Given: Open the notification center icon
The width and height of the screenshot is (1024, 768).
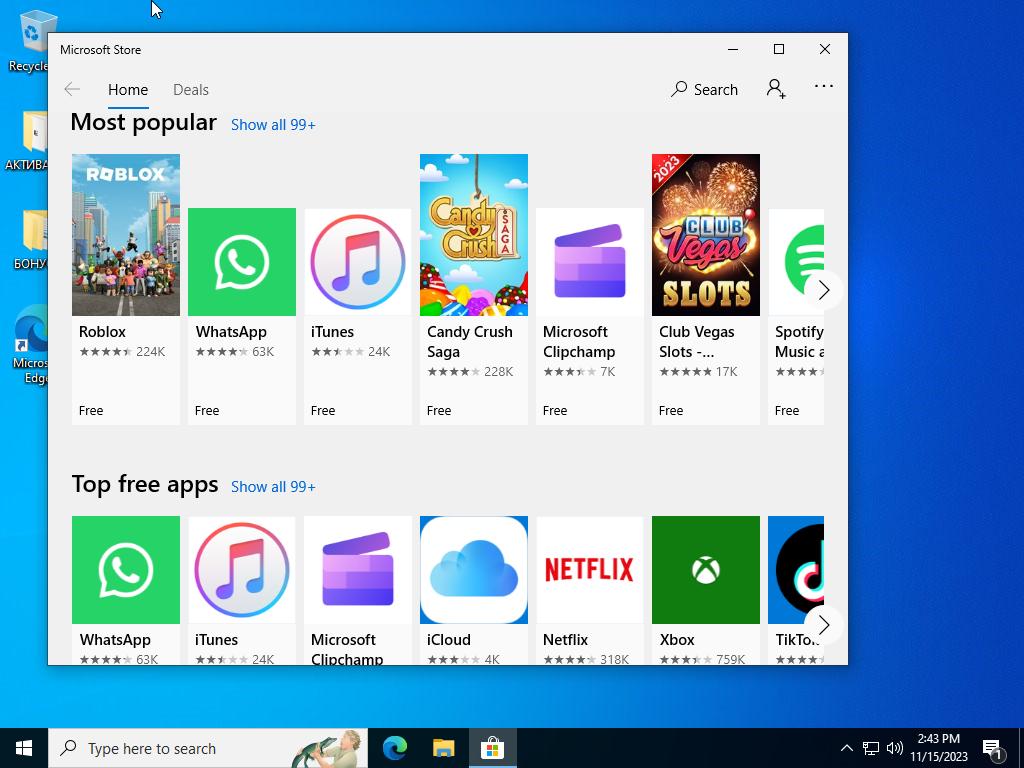Looking at the screenshot, I should pos(993,748).
